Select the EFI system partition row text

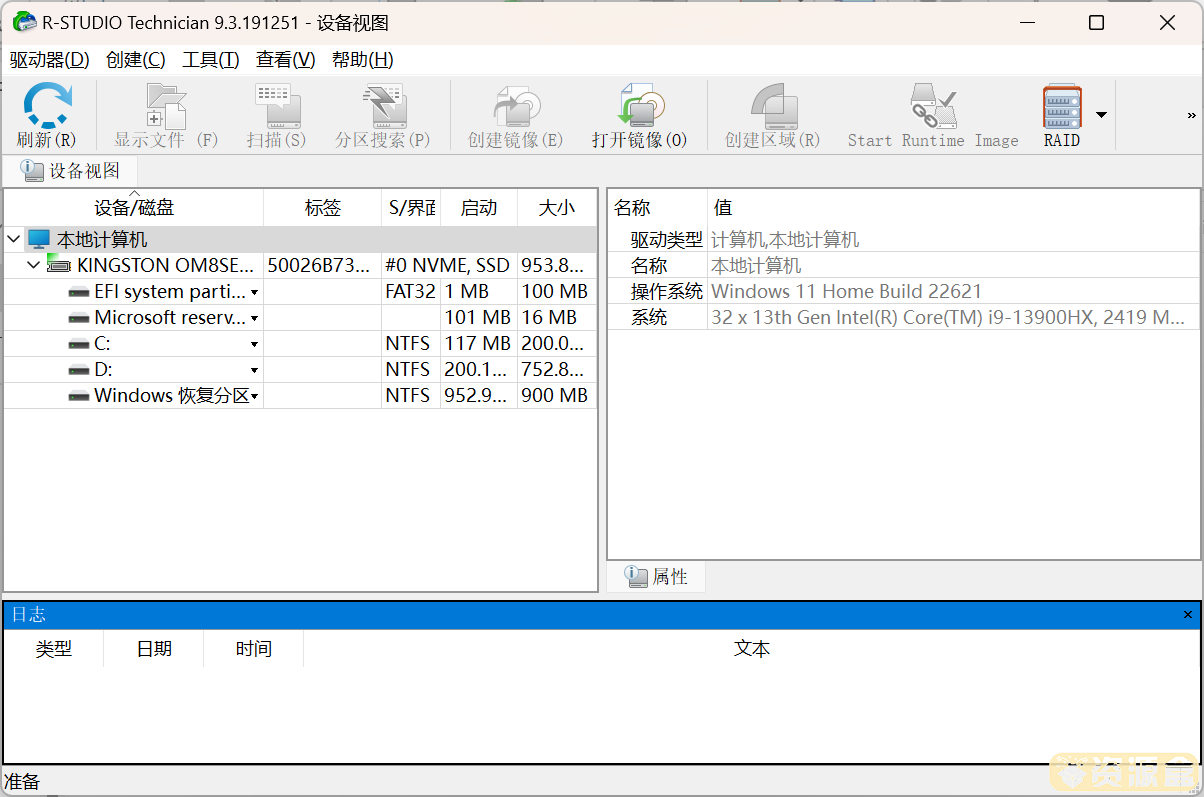tap(170, 292)
